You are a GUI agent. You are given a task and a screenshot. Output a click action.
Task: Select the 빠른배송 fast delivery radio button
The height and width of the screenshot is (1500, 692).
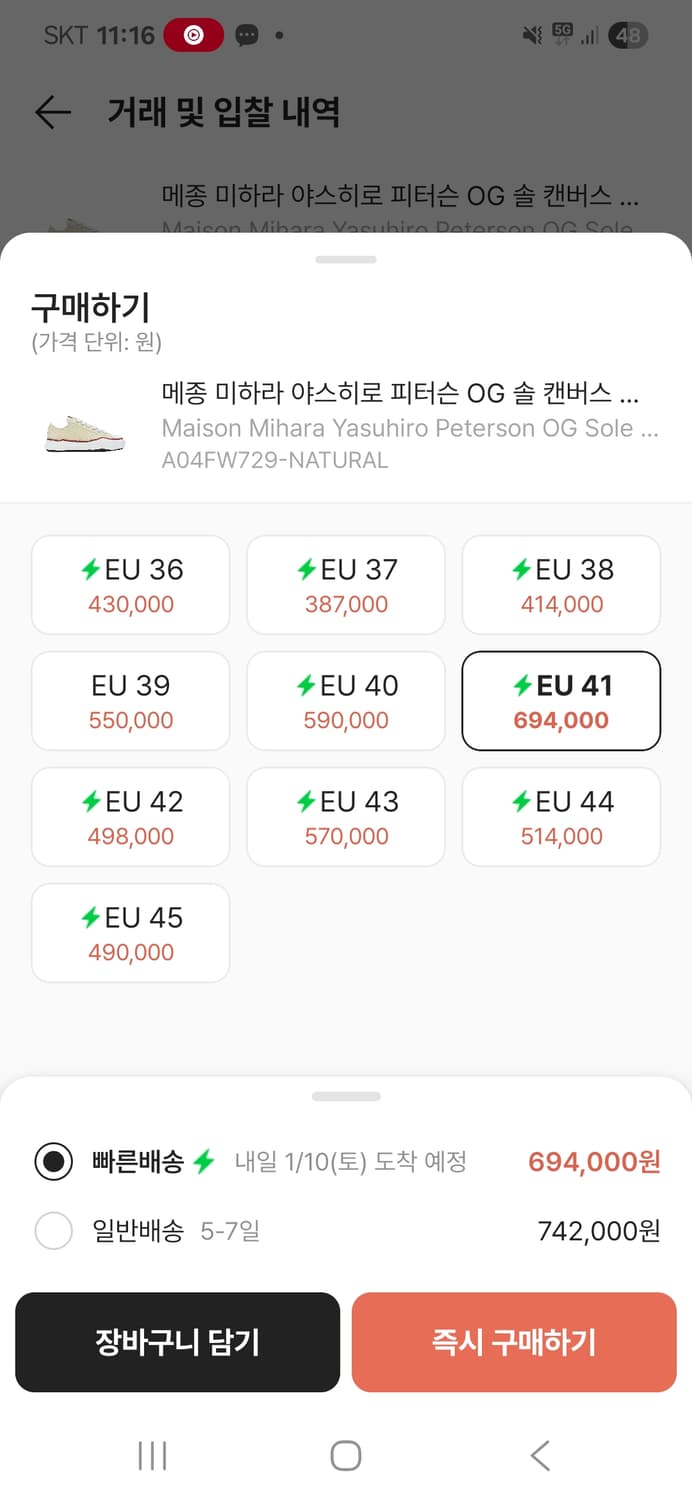(53, 1162)
